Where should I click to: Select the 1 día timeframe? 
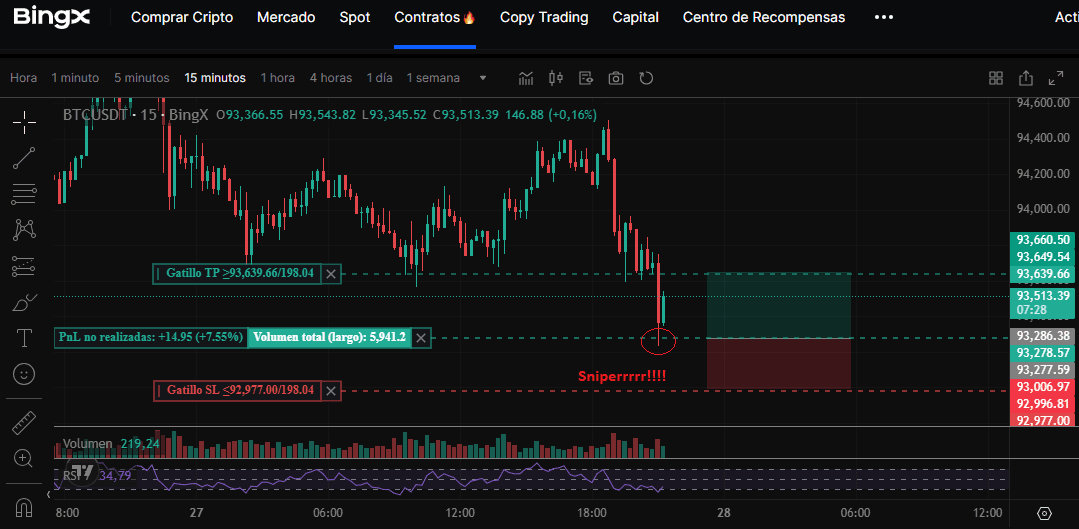click(x=379, y=78)
